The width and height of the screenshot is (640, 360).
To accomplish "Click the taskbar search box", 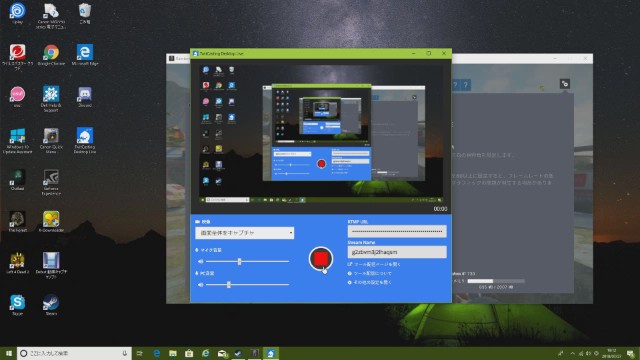I will tap(74, 353).
